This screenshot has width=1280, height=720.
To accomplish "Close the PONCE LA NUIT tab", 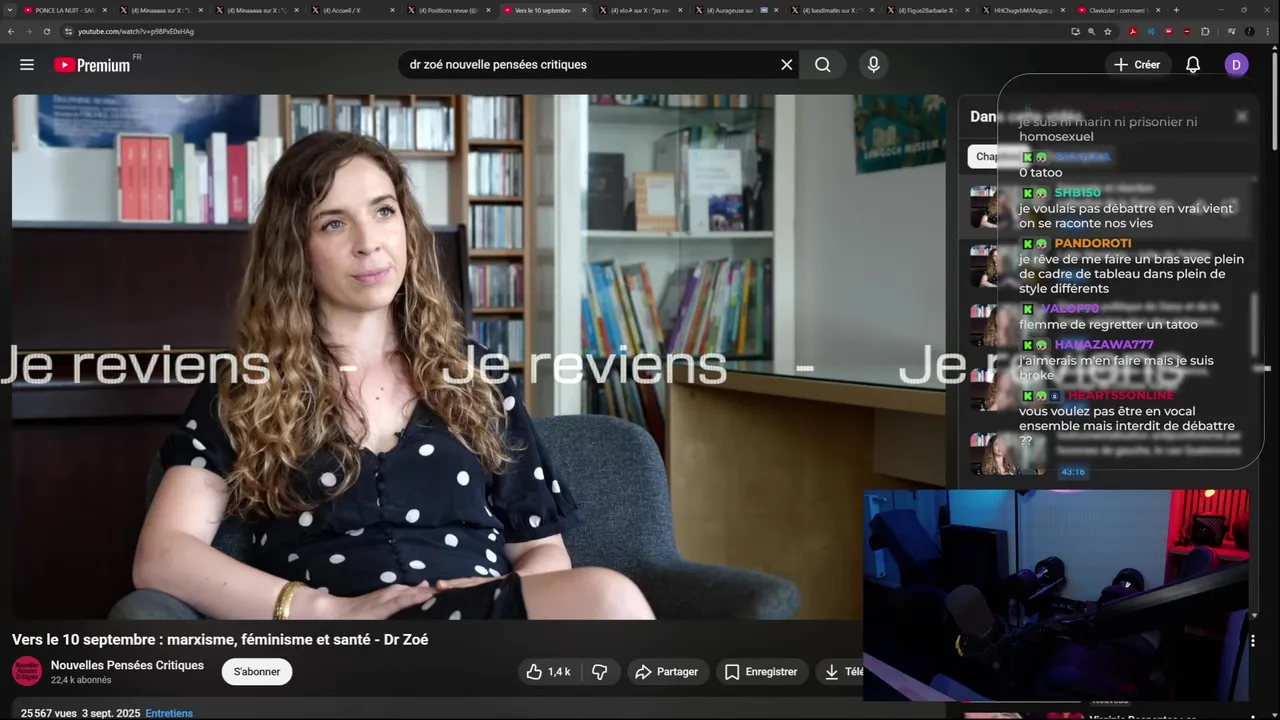I will [104, 10].
